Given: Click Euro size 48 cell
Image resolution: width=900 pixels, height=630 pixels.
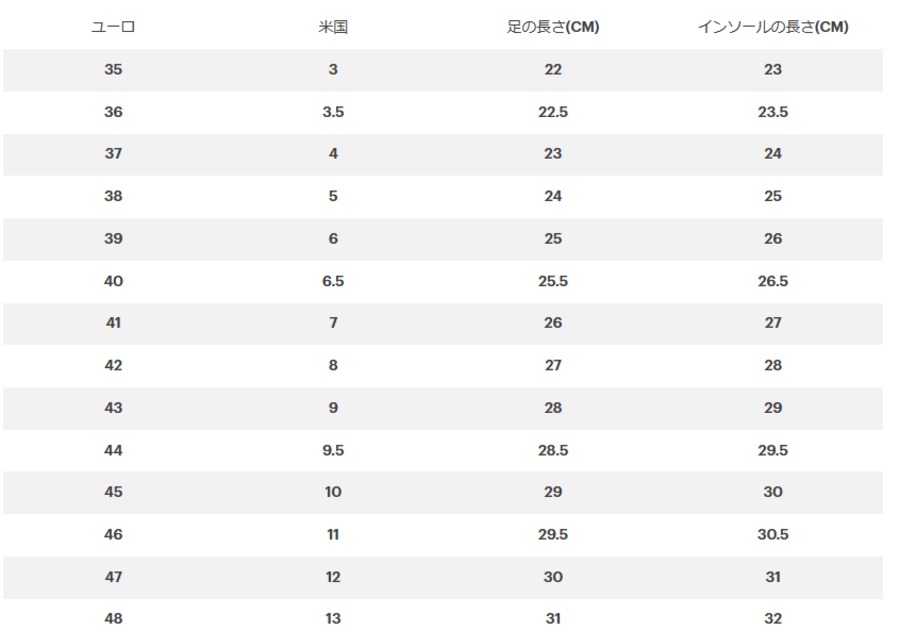Looking at the screenshot, I should click(x=113, y=619).
